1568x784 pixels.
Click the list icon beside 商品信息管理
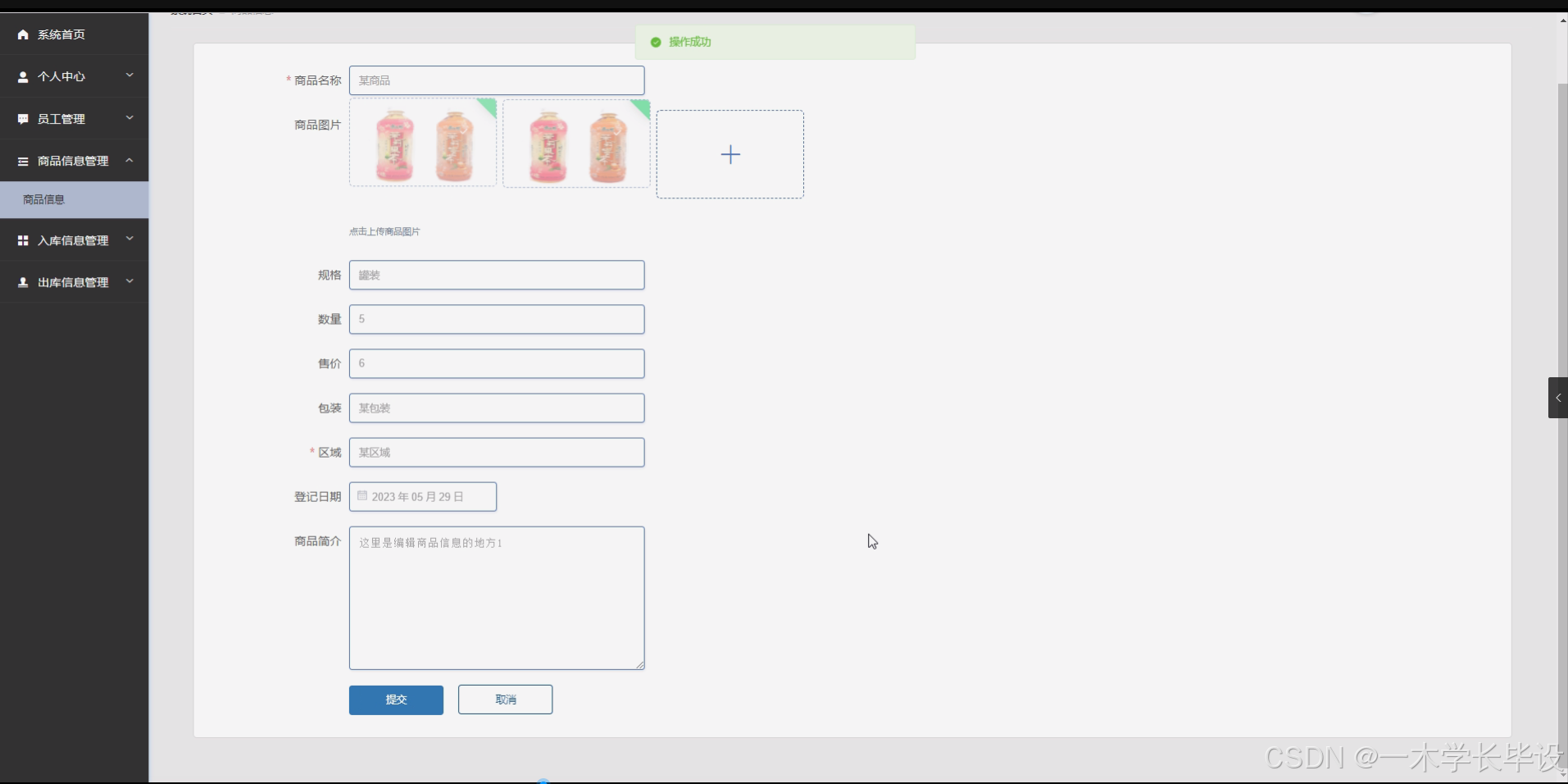[x=23, y=162]
